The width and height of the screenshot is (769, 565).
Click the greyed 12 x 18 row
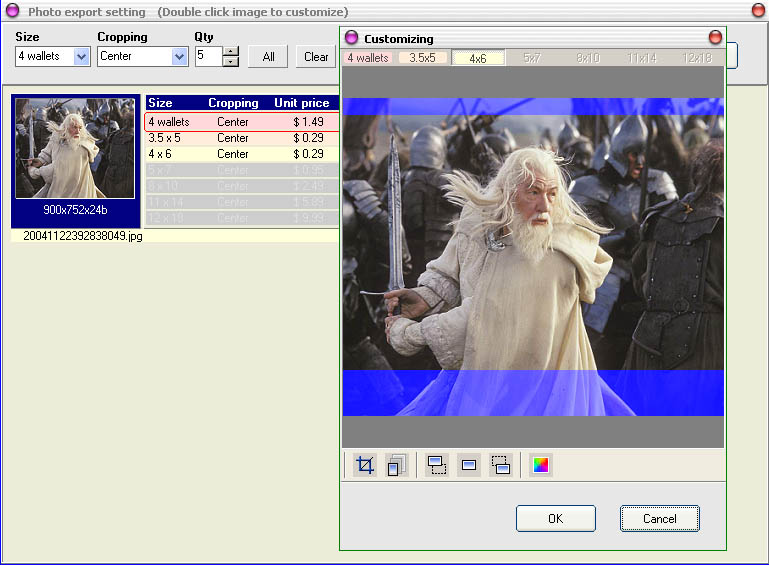[242, 218]
